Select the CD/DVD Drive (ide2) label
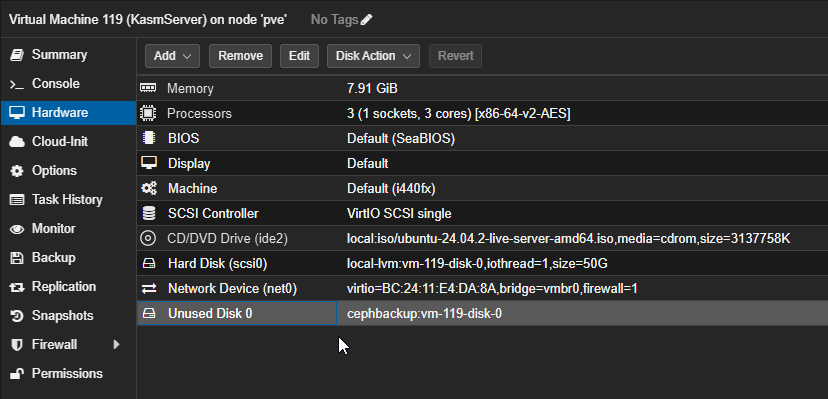This screenshot has width=828, height=399. pyautogui.click(x=228, y=239)
